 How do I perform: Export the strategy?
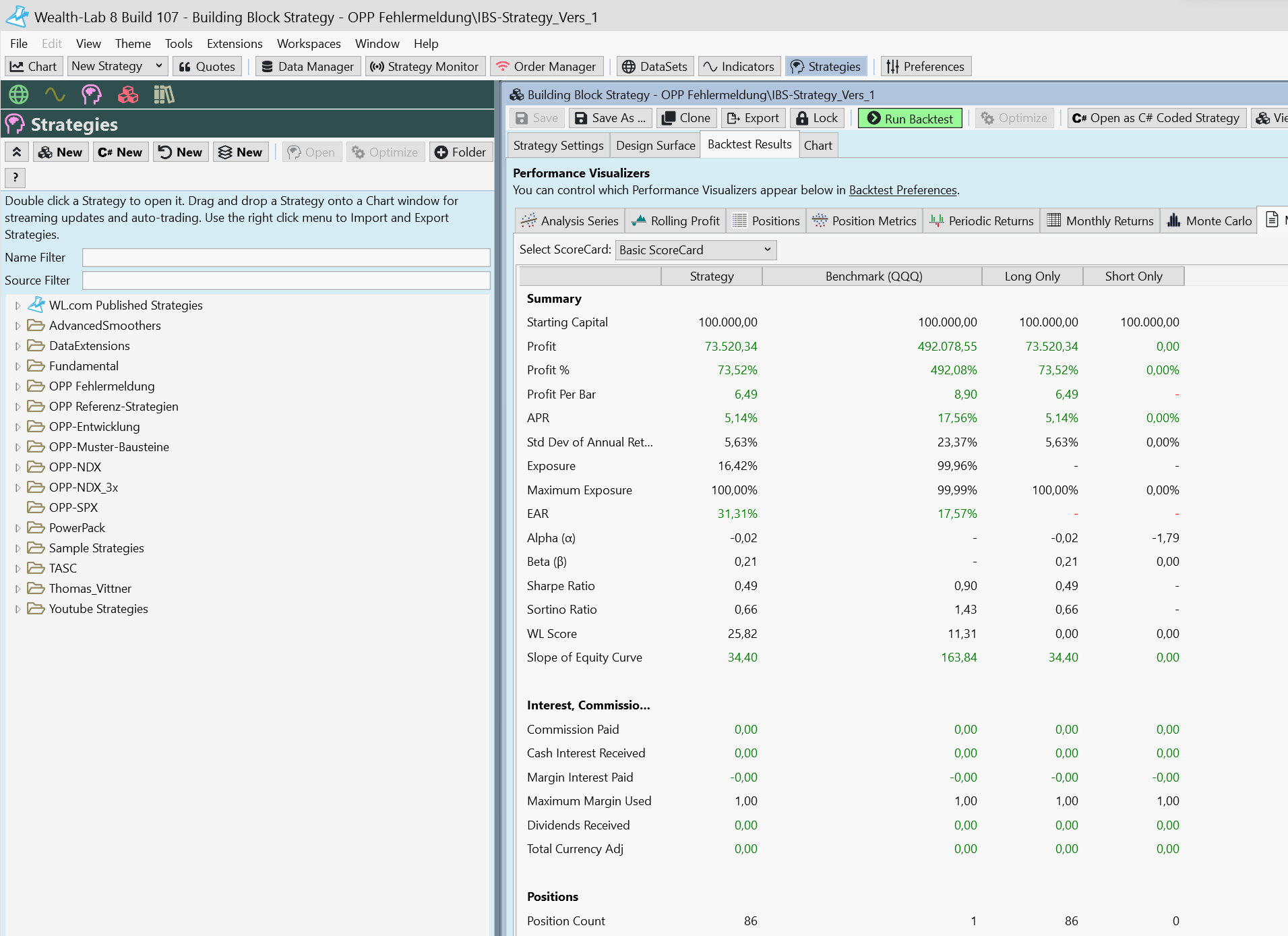(x=753, y=118)
